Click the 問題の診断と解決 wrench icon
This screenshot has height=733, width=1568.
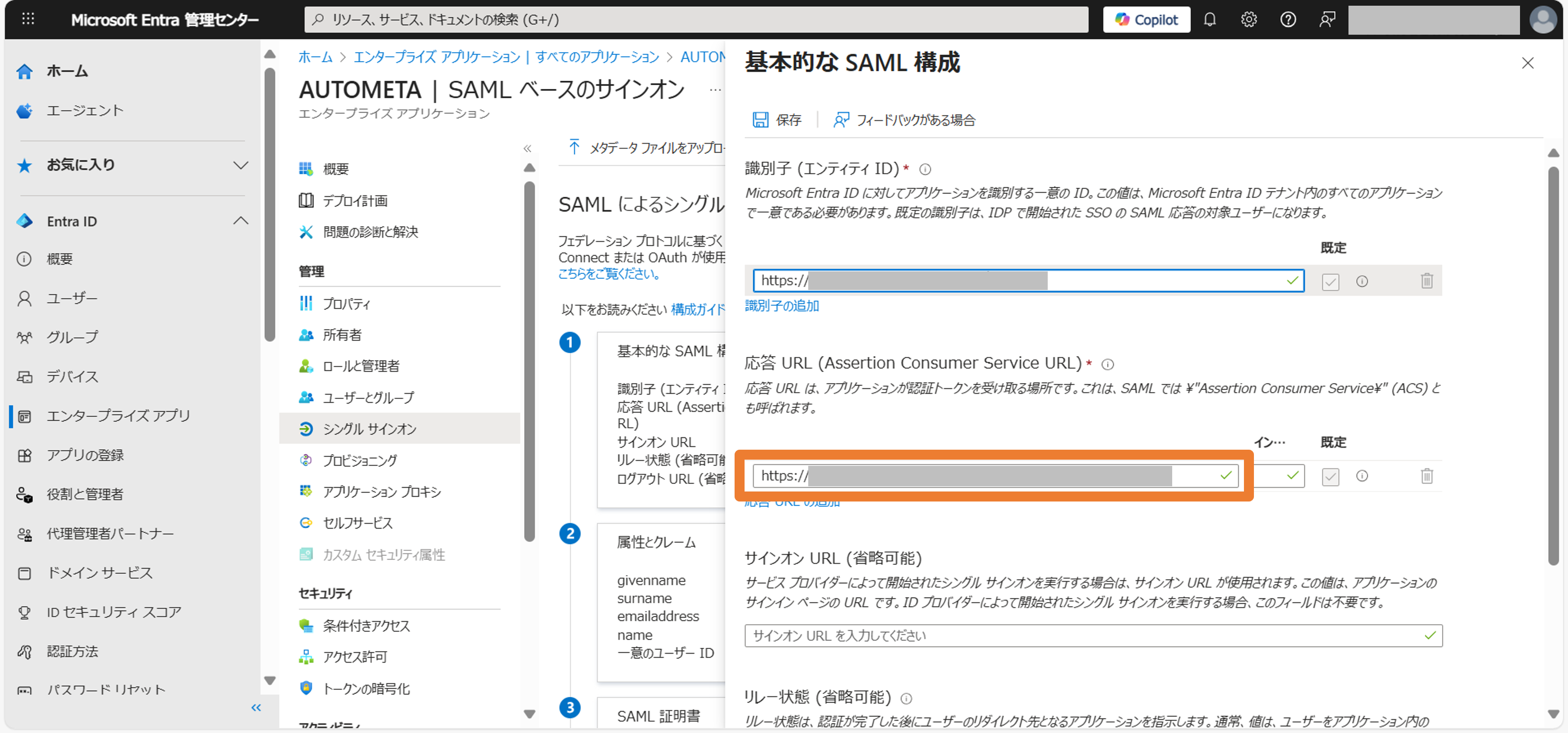(306, 232)
